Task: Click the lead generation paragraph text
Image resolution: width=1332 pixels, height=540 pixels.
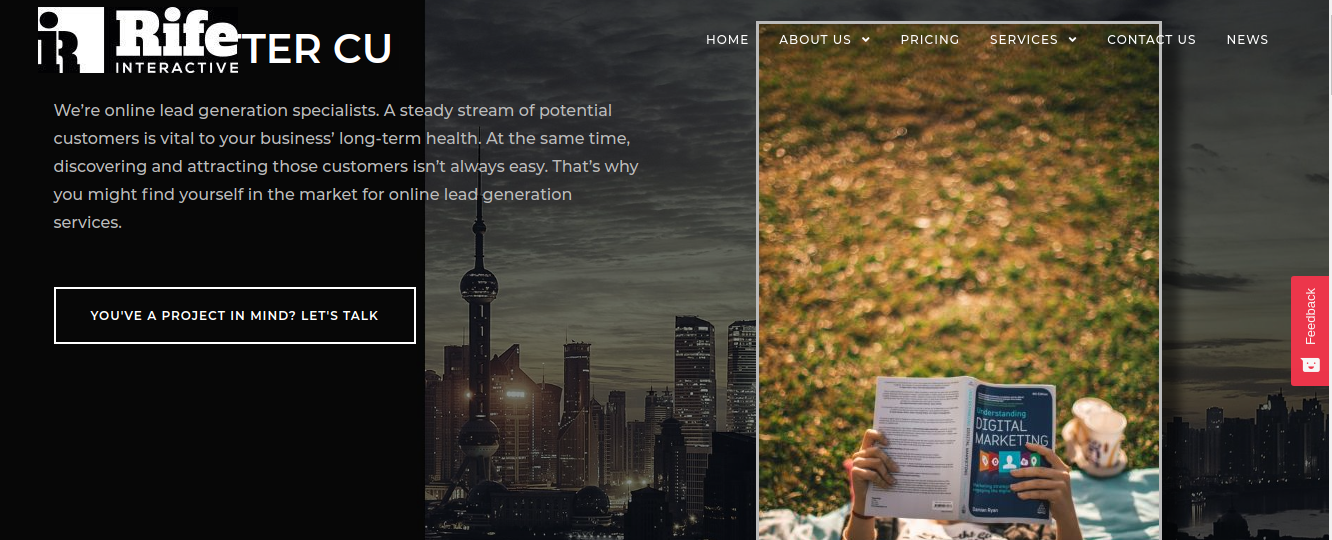Action: tap(346, 166)
